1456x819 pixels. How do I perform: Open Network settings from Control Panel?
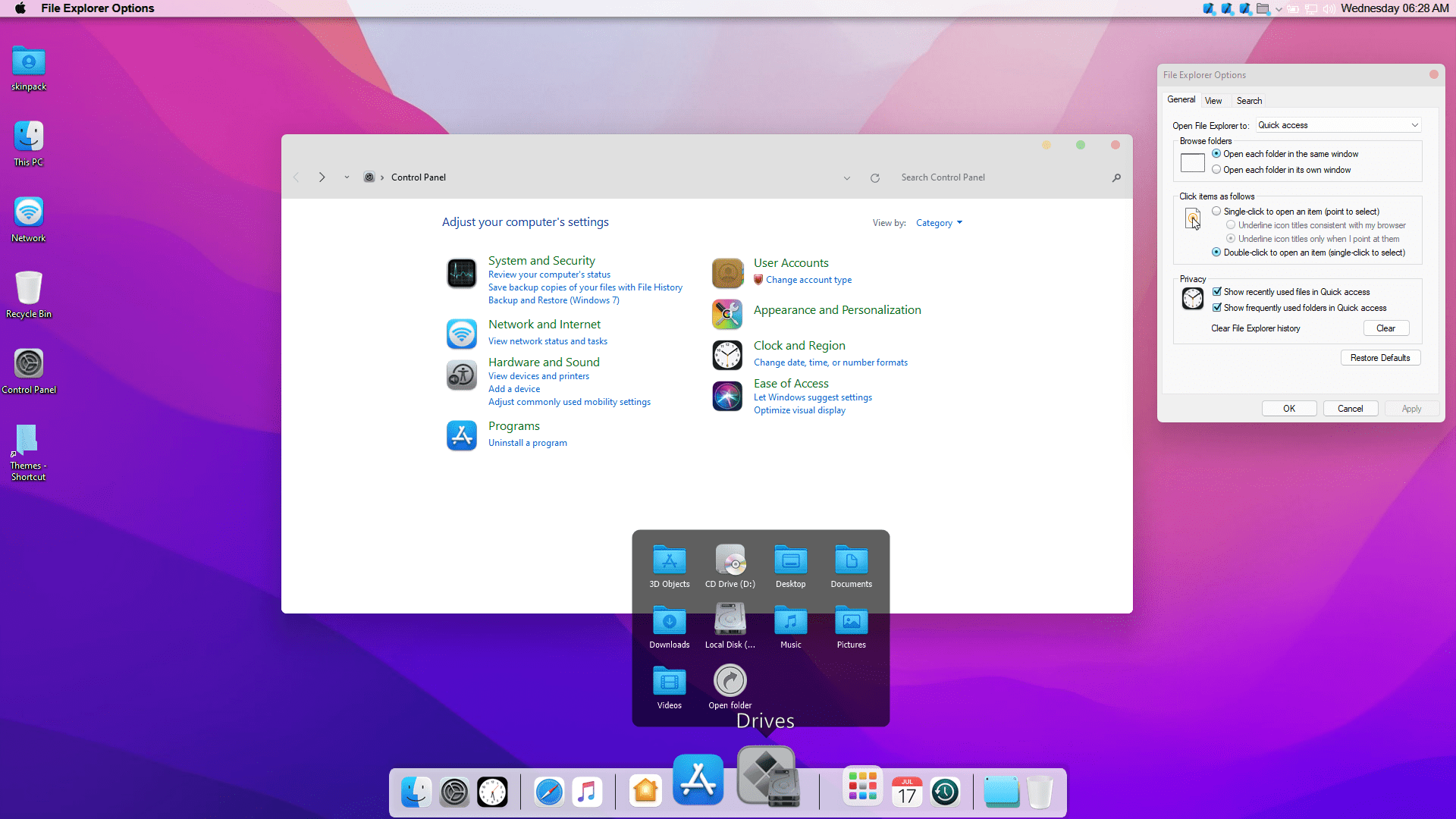coord(543,323)
